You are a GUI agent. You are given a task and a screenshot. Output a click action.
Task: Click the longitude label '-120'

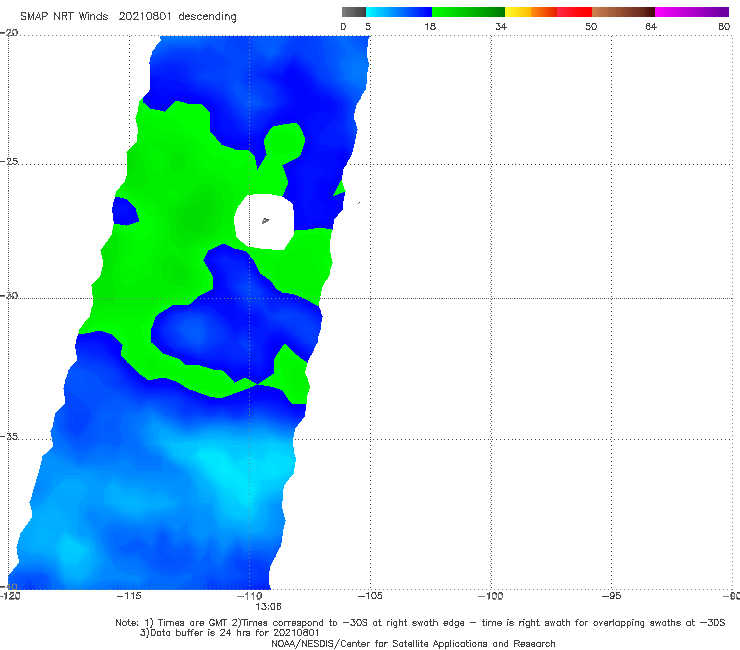tap(10, 596)
